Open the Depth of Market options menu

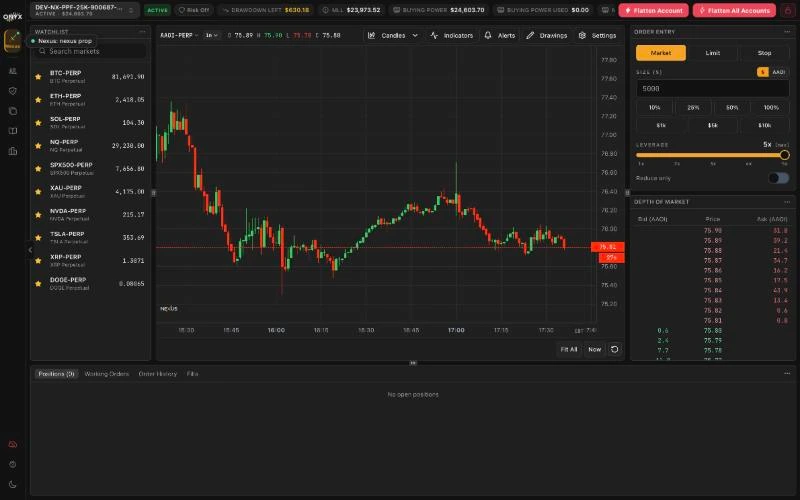click(x=787, y=202)
